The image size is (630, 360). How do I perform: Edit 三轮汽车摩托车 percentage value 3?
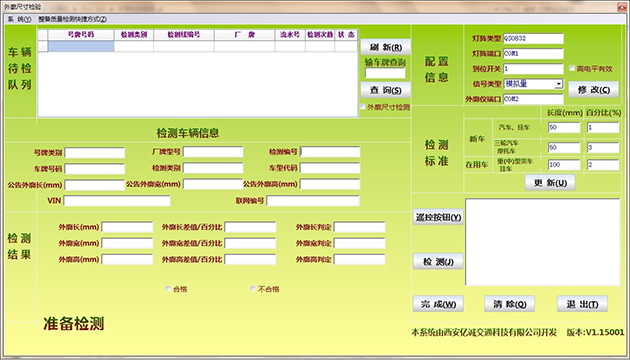[603, 147]
